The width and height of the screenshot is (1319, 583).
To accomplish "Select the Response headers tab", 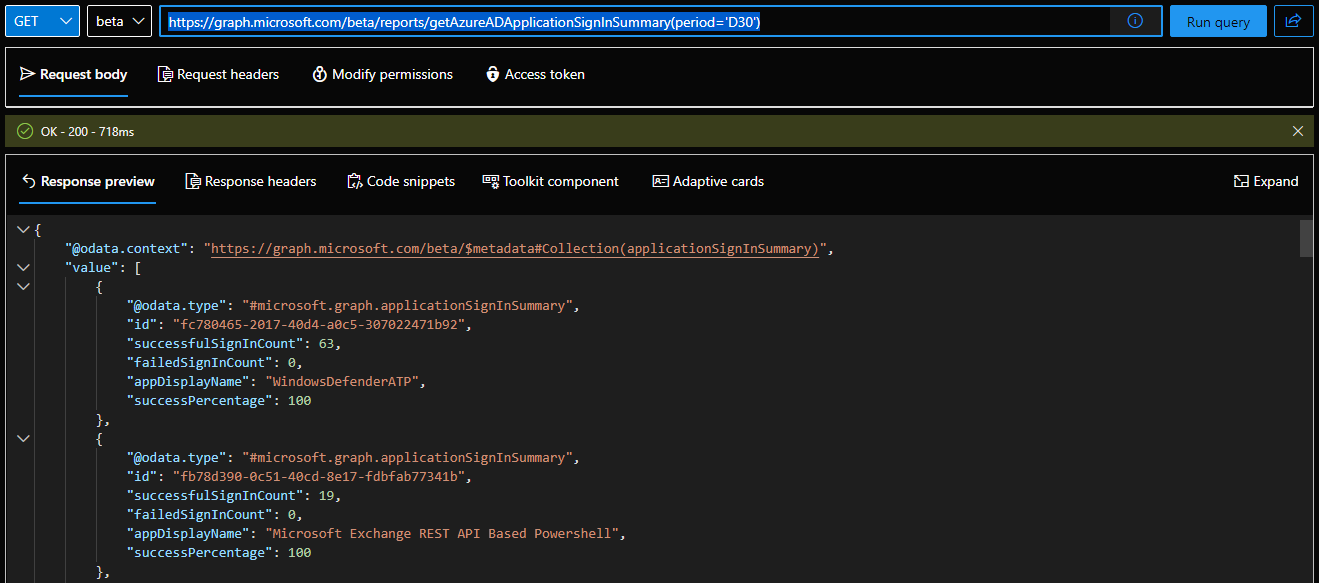I will click(x=251, y=181).
